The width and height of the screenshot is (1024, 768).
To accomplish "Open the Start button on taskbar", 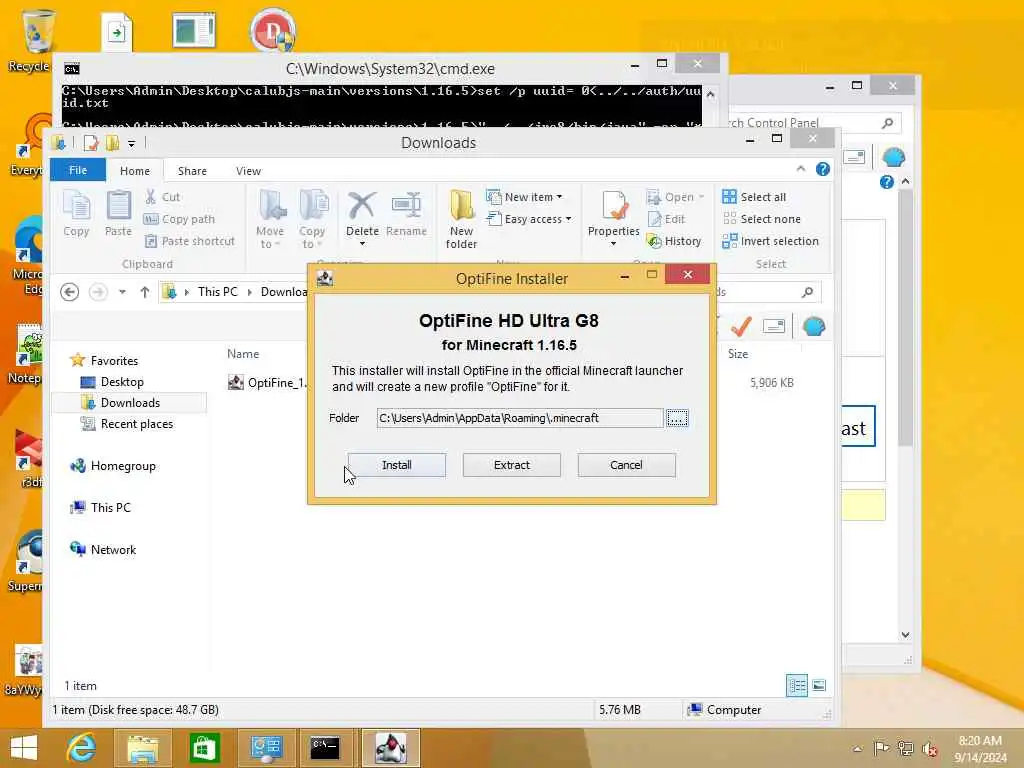I will (24, 748).
